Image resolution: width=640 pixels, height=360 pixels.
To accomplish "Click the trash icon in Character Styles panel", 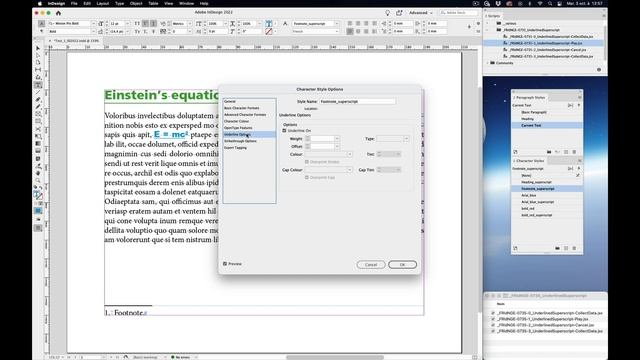I will (574, 248).
